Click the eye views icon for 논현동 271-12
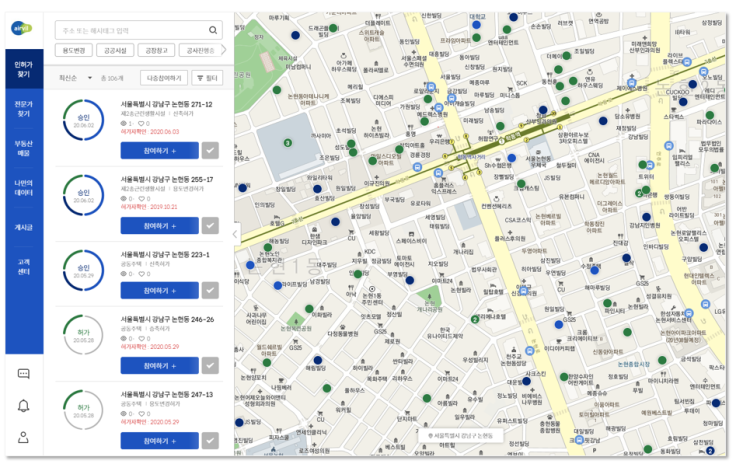The image size is (743, 471). pos(124,123)
